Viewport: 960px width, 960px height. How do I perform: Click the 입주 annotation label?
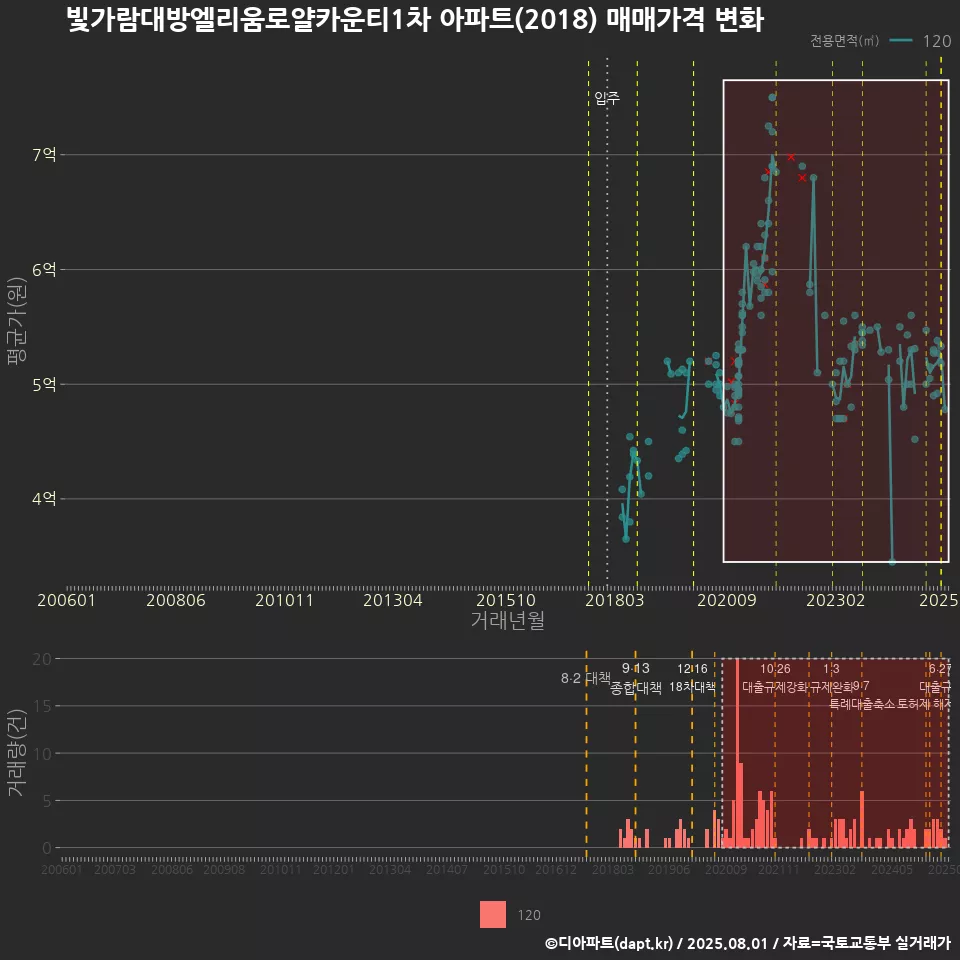(607, 98)
